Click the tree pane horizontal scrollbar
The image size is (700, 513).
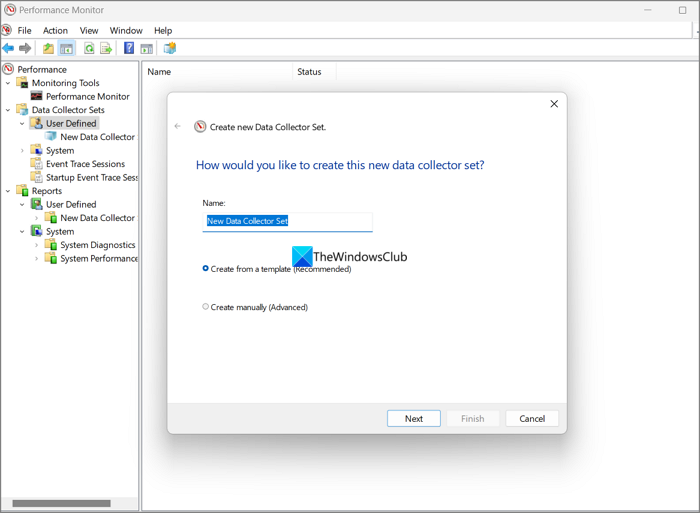pyautogui.click(x=61, y=503)
